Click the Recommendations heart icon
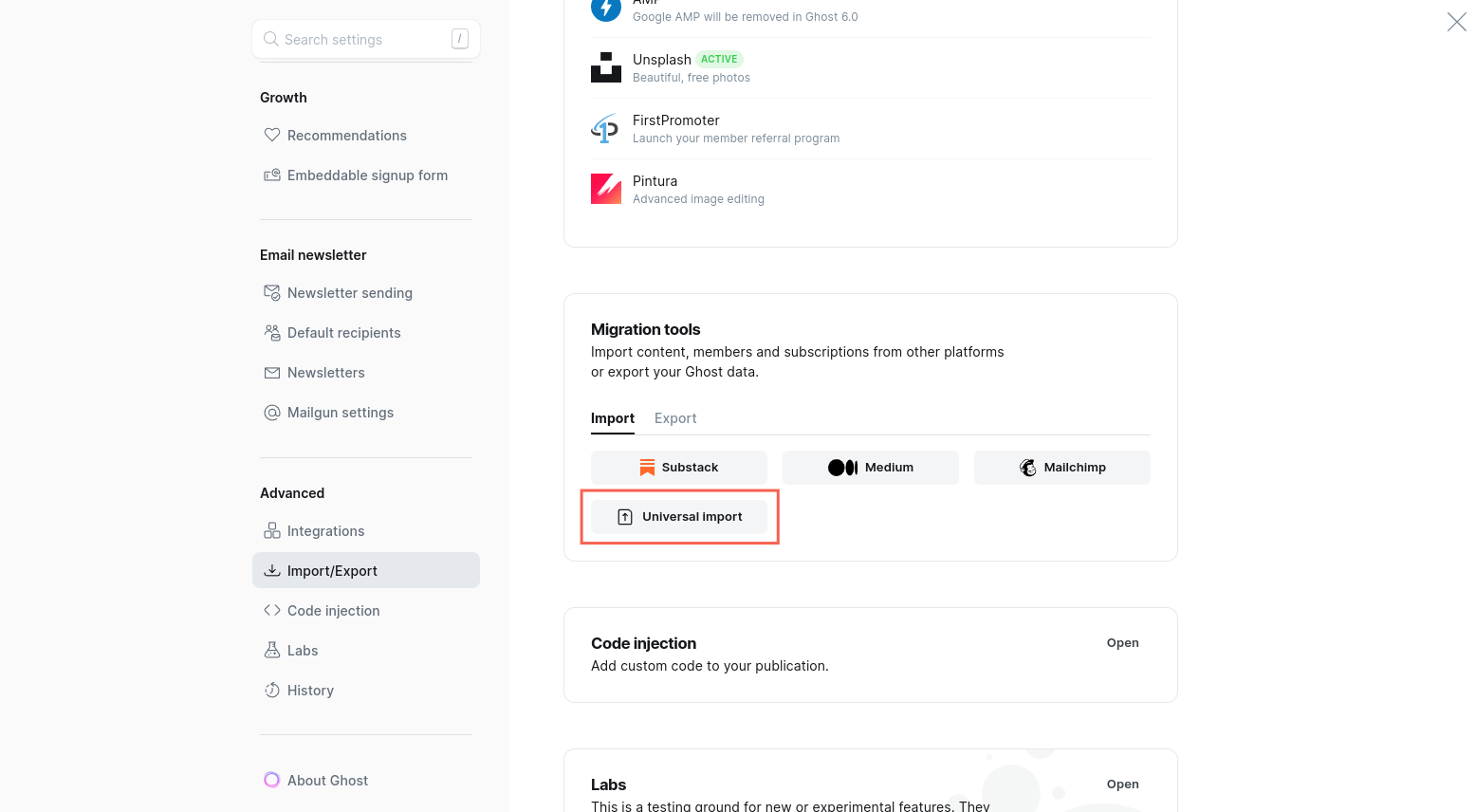 click(x=272, y=136)
